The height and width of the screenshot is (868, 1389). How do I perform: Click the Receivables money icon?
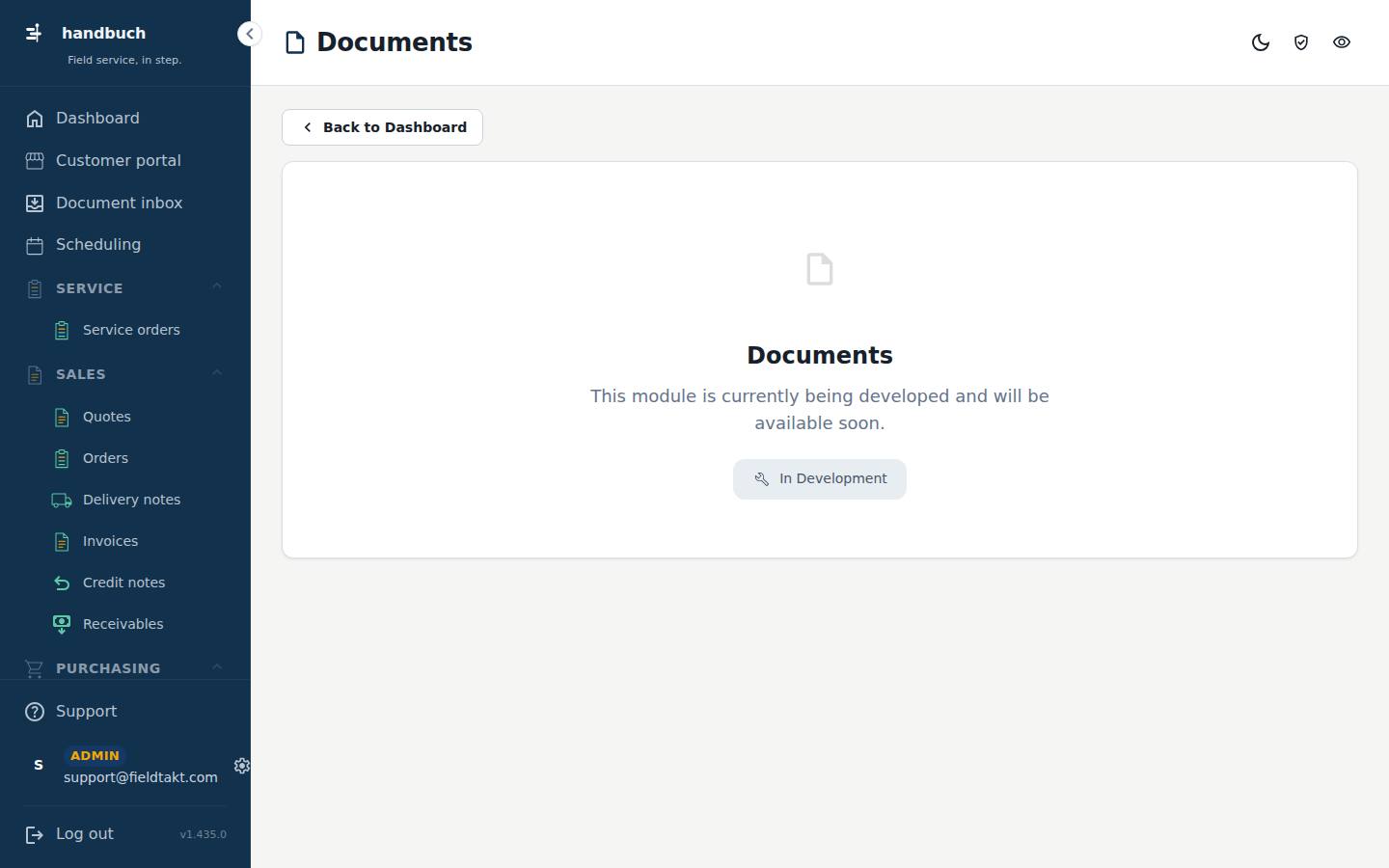pos(62,625)
